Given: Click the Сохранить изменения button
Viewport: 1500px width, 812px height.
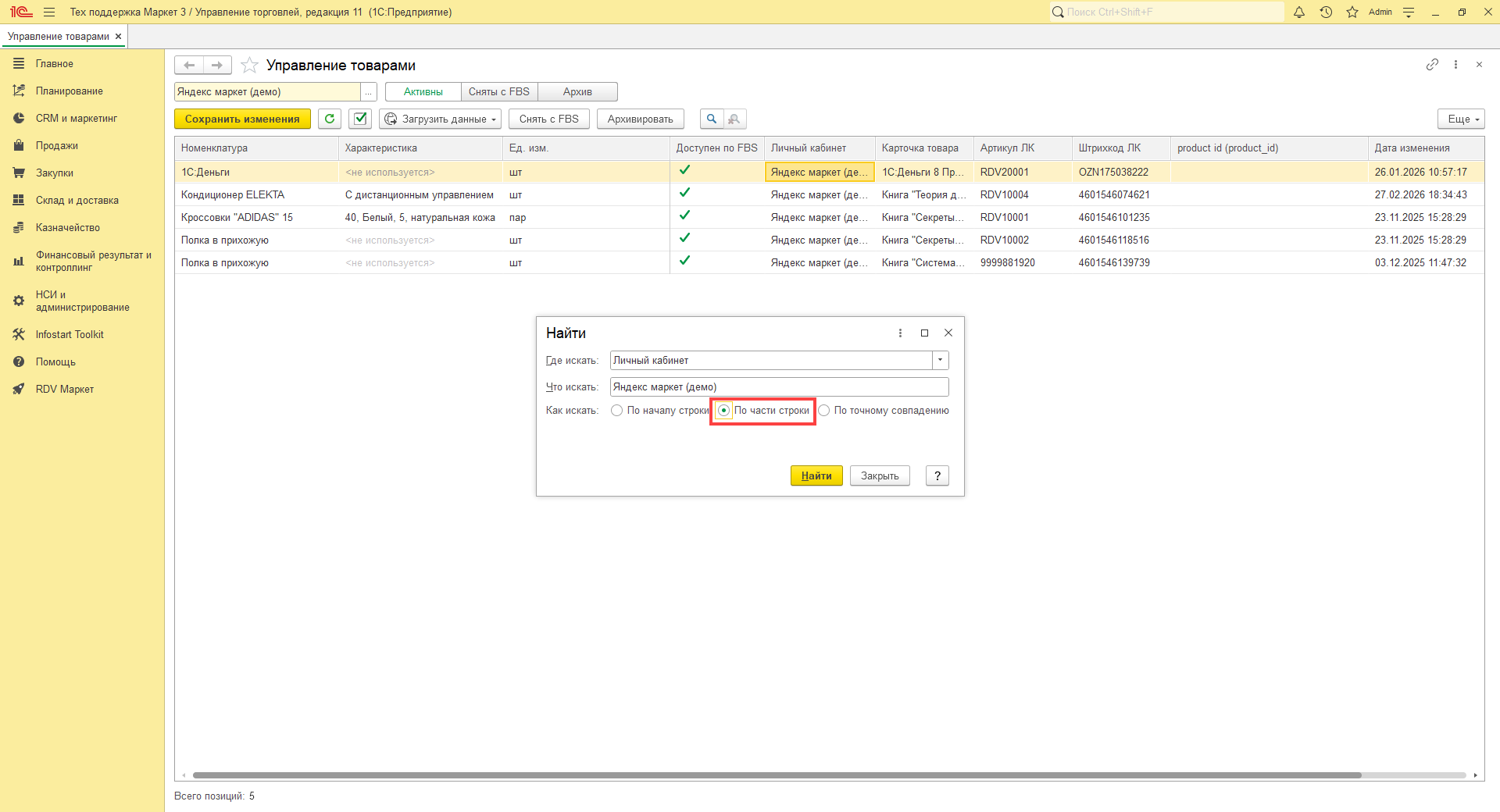Looking at the screenshot, I should 242,119.
